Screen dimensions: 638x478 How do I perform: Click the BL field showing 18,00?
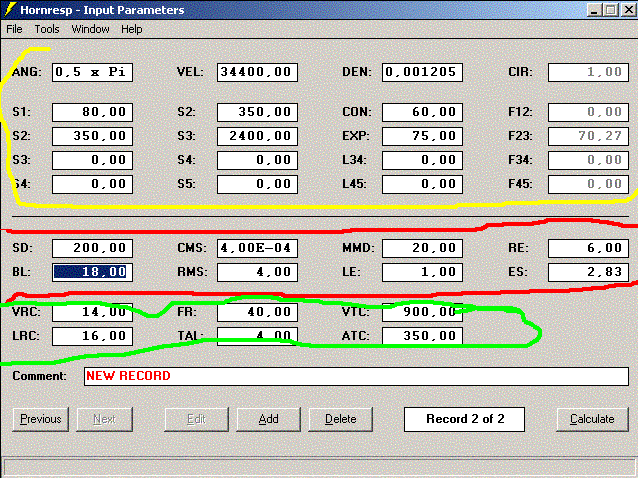click(x=92, y=272)
